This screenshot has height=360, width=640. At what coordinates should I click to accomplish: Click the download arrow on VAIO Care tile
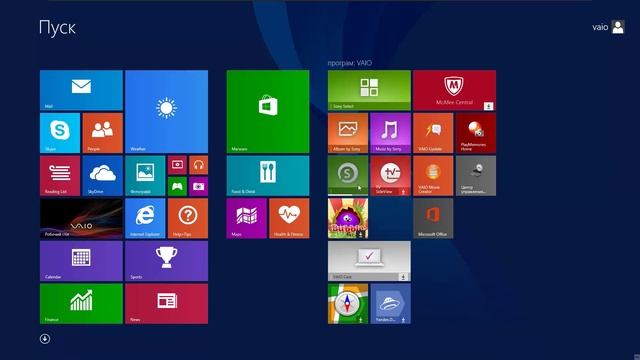403,277
